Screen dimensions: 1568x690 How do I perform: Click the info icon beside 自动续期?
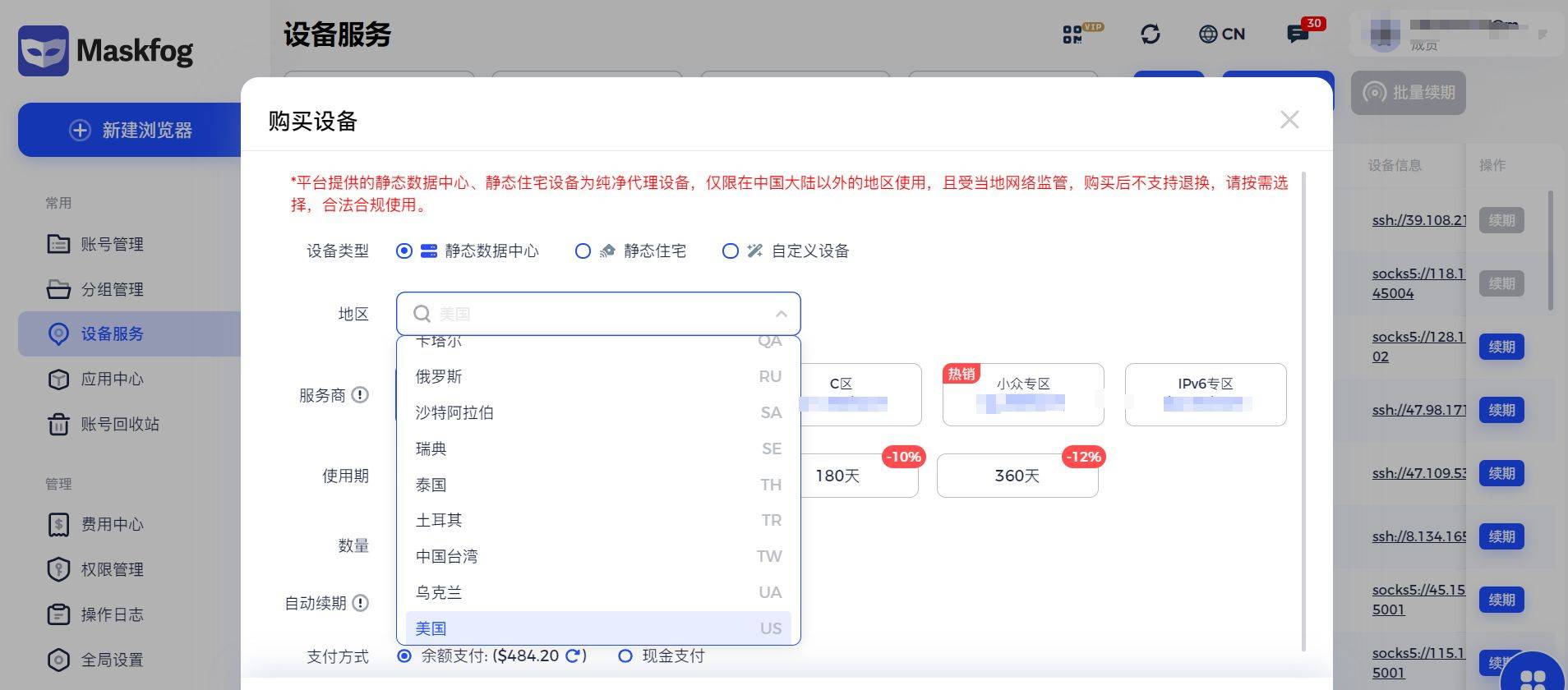tap(360, 603)
